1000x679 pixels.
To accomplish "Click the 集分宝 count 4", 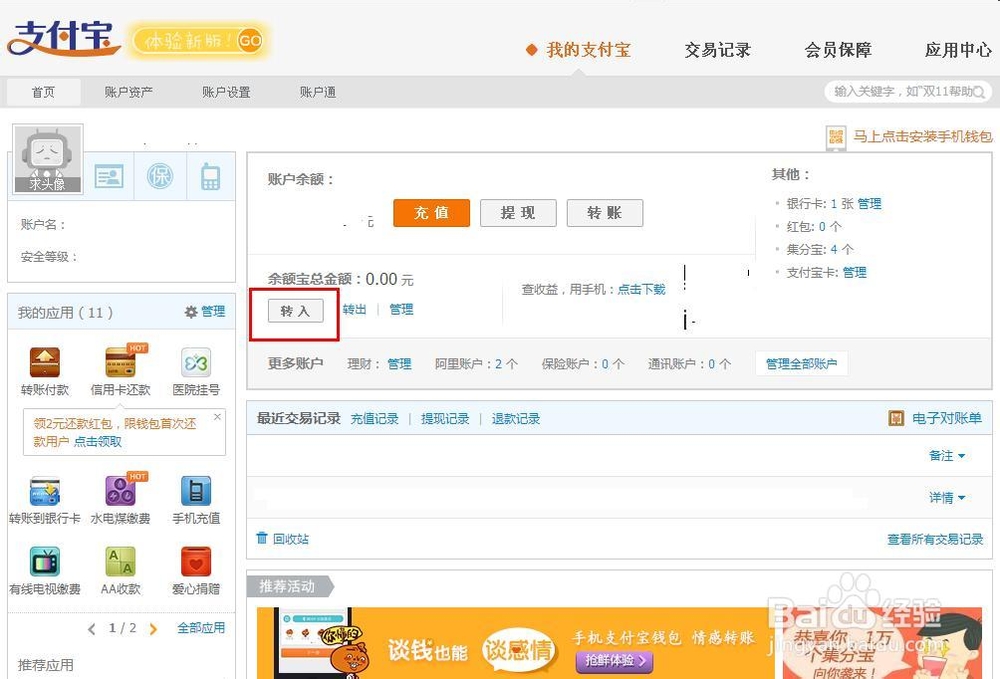I will (834, 249).
